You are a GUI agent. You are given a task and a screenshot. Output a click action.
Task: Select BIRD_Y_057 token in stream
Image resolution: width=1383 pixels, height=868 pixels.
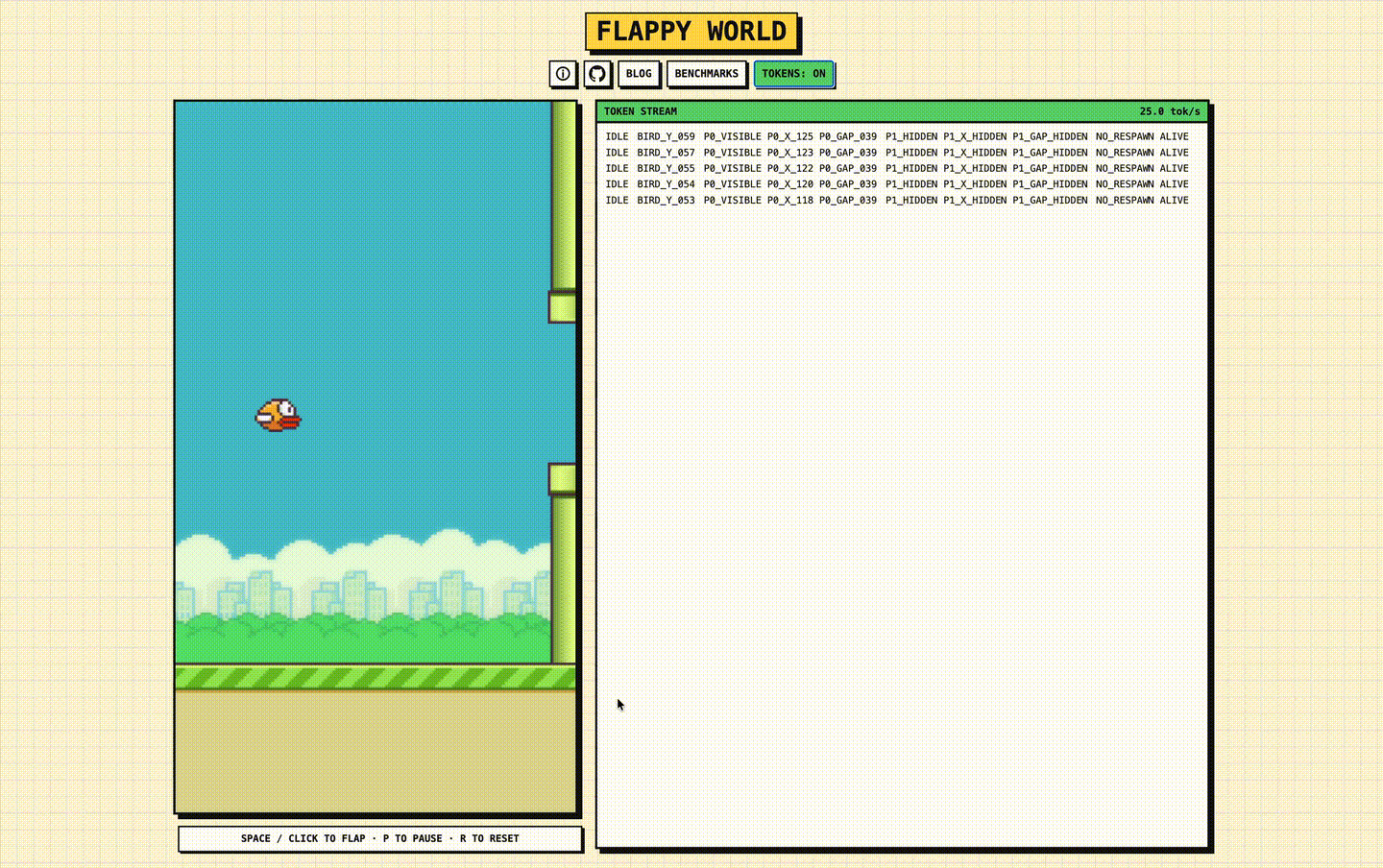tap(666, 153)
